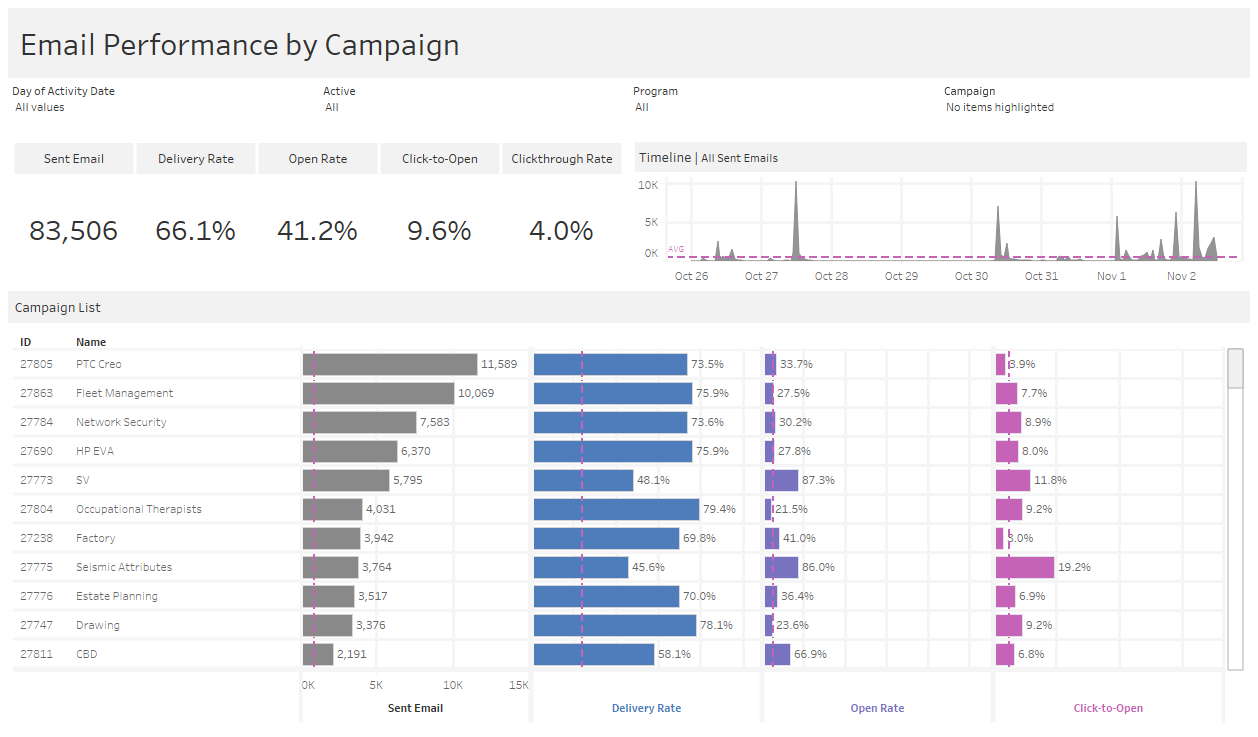Image resolution: width=1258 pixels, height=737 pixels.
Task: Select the Delivery Rate metric tile header
Action: click(196, 159)
